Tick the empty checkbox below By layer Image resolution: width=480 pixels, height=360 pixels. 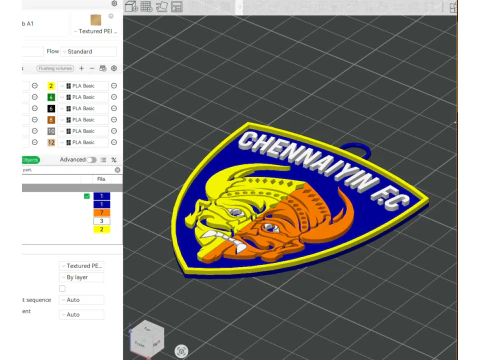[x=62, y=289]
